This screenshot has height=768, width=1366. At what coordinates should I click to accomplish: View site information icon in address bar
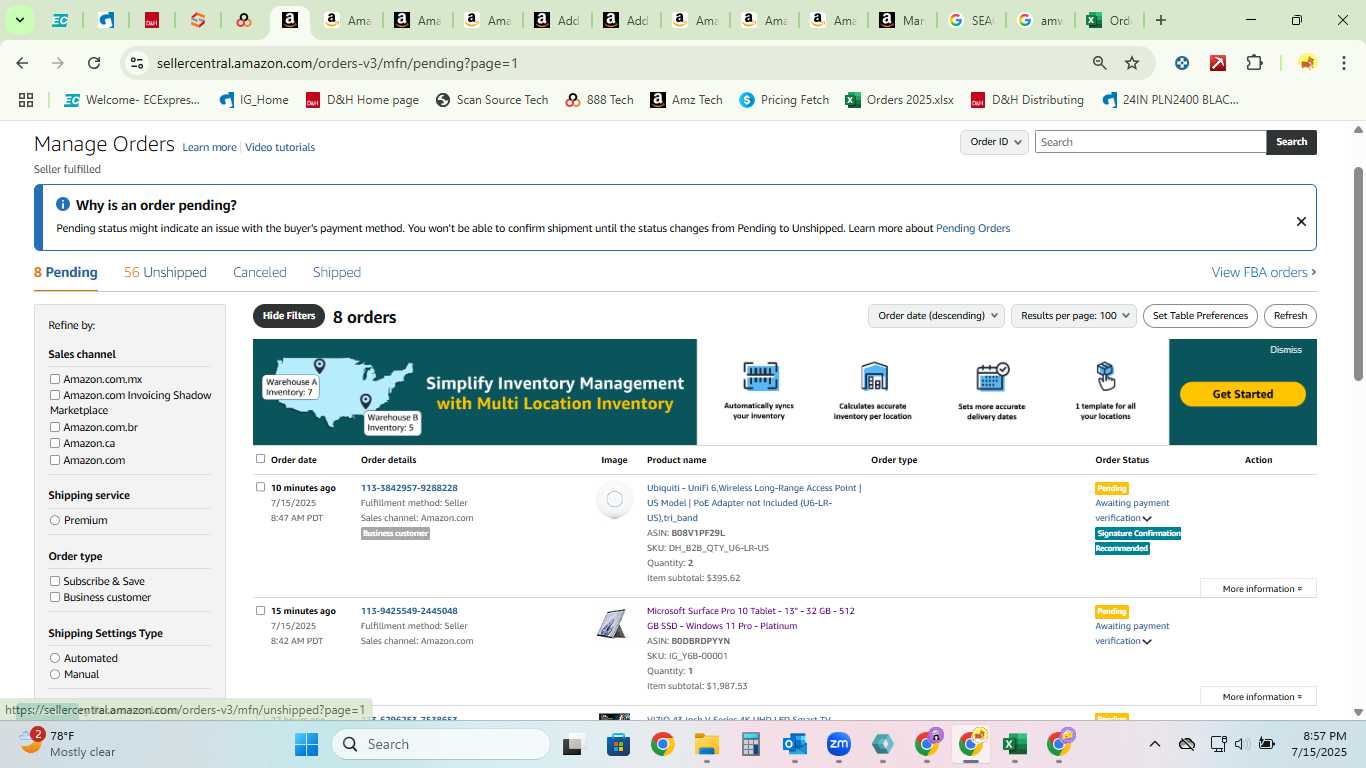[x=137, y=63]
